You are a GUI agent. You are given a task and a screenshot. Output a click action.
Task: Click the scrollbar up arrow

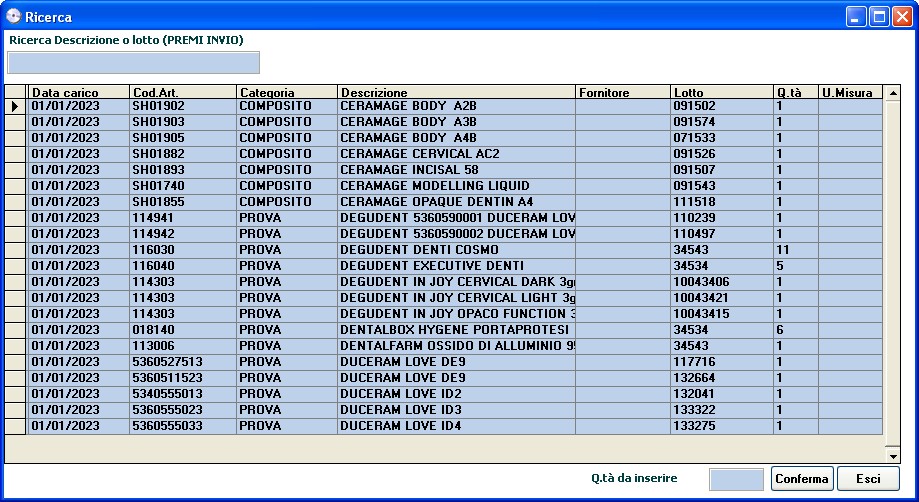click(x=893, y=93)
